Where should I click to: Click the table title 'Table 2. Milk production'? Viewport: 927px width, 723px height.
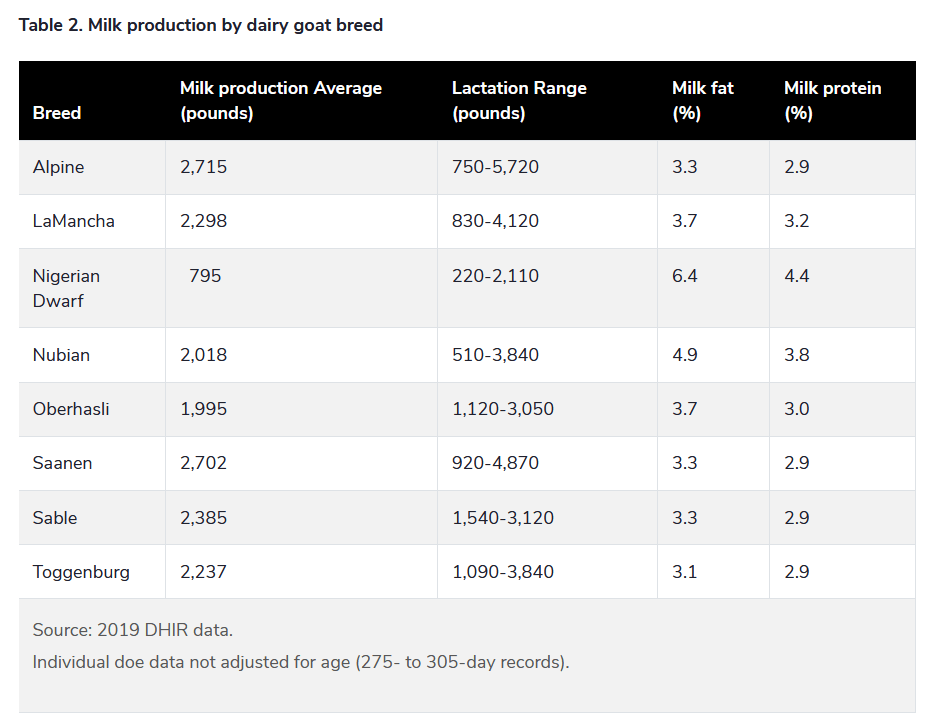pyautogui.click(x=201, y=25)
